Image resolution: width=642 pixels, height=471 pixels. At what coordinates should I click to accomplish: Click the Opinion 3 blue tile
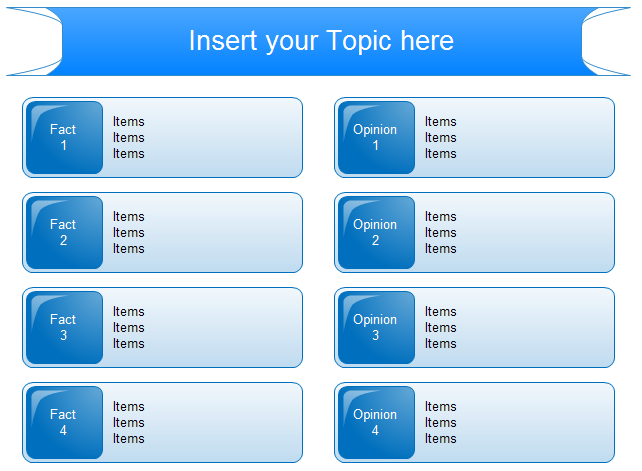[376, 327]
